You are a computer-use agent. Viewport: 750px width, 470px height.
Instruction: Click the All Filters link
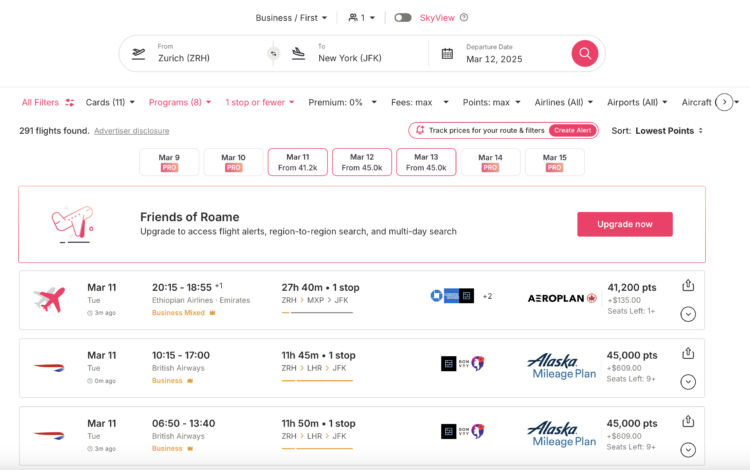click(x=40, y=102)
